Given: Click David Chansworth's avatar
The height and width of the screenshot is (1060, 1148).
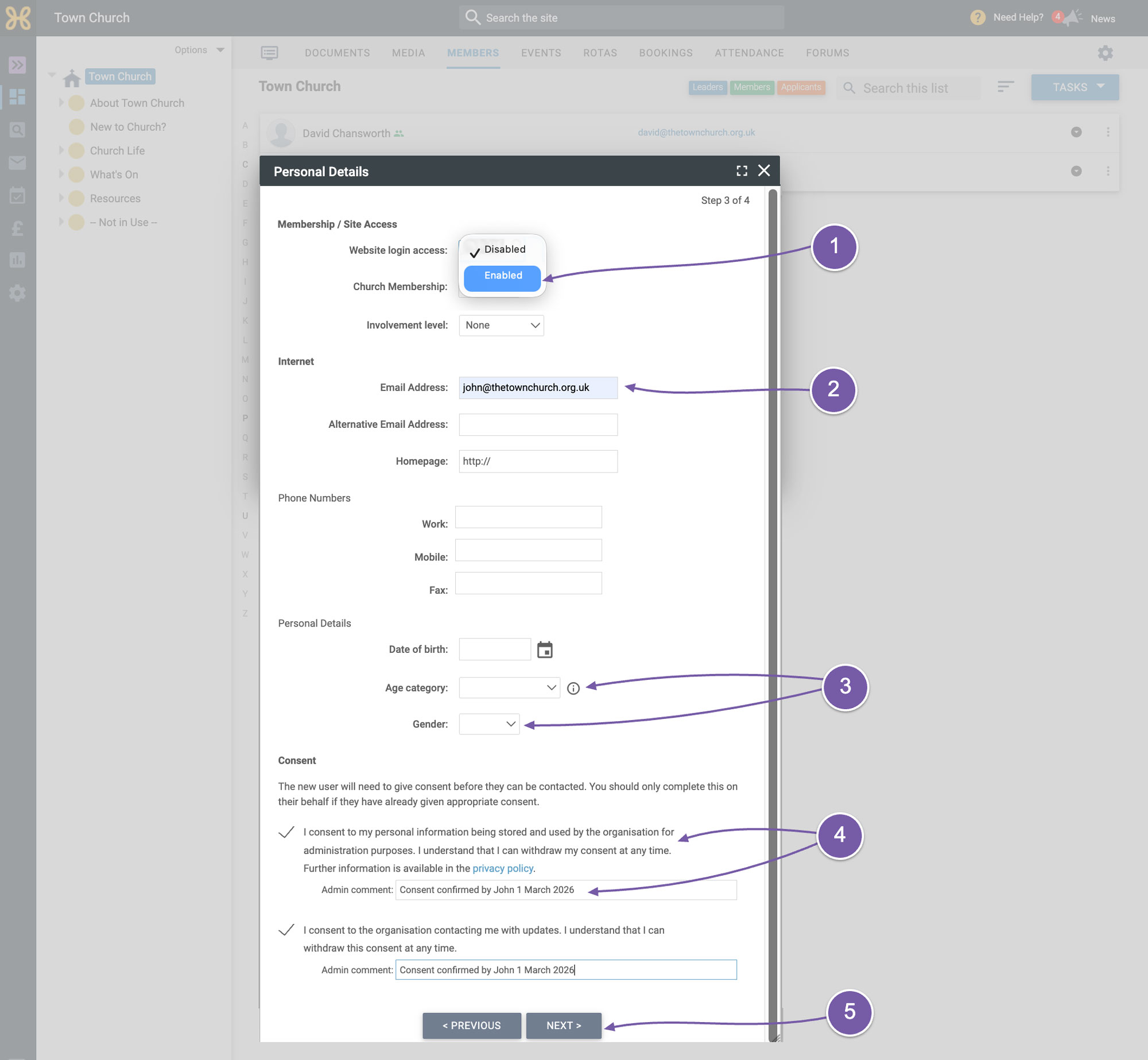Looking at the screenshot, I should pos(281,133).
